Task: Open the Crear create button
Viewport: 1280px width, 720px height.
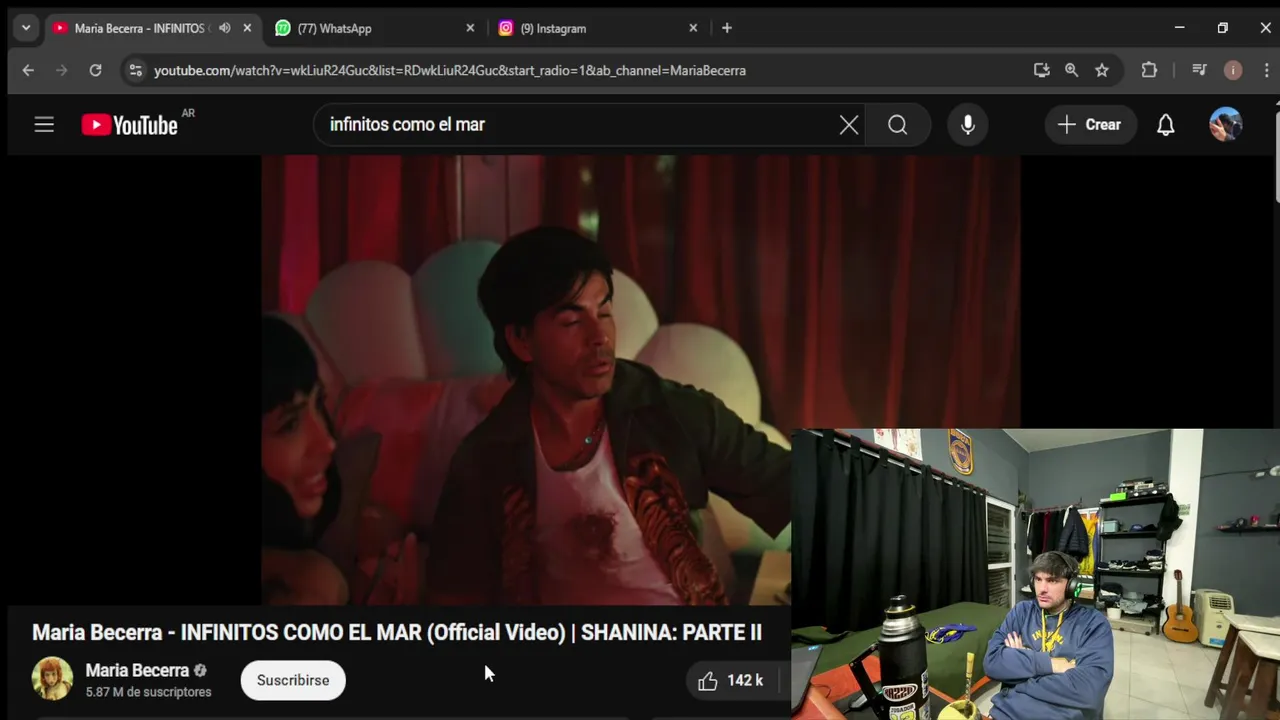Action: (x=1090, y=125)
